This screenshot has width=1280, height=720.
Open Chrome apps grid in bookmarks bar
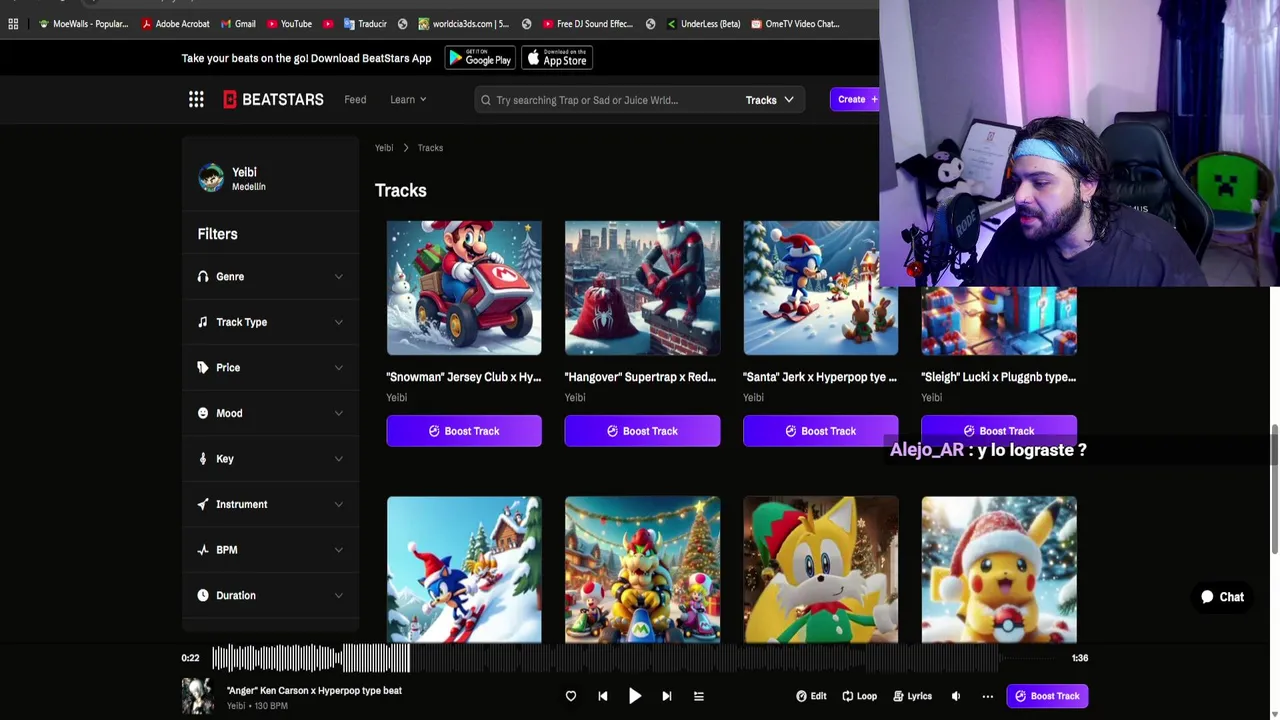(x=13, y=24)
